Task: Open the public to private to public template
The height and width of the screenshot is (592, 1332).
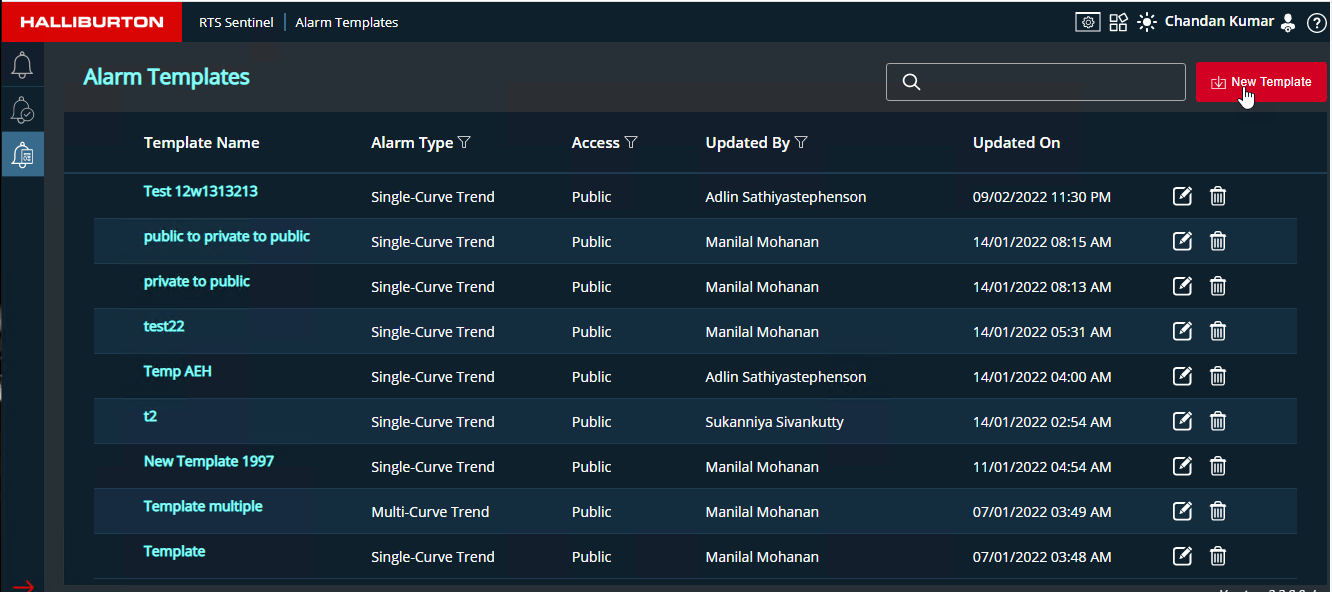Action: coord(227,237)
